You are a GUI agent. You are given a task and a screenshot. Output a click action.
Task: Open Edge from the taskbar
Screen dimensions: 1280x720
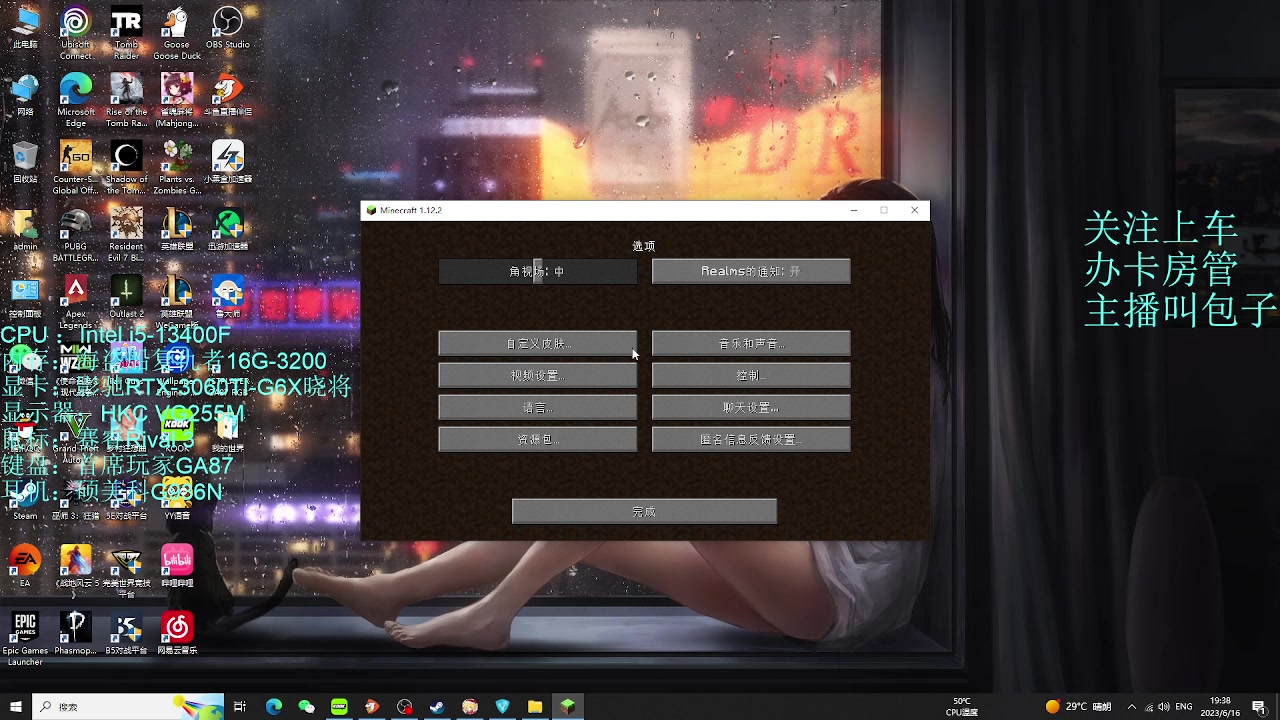coord(274,707)
